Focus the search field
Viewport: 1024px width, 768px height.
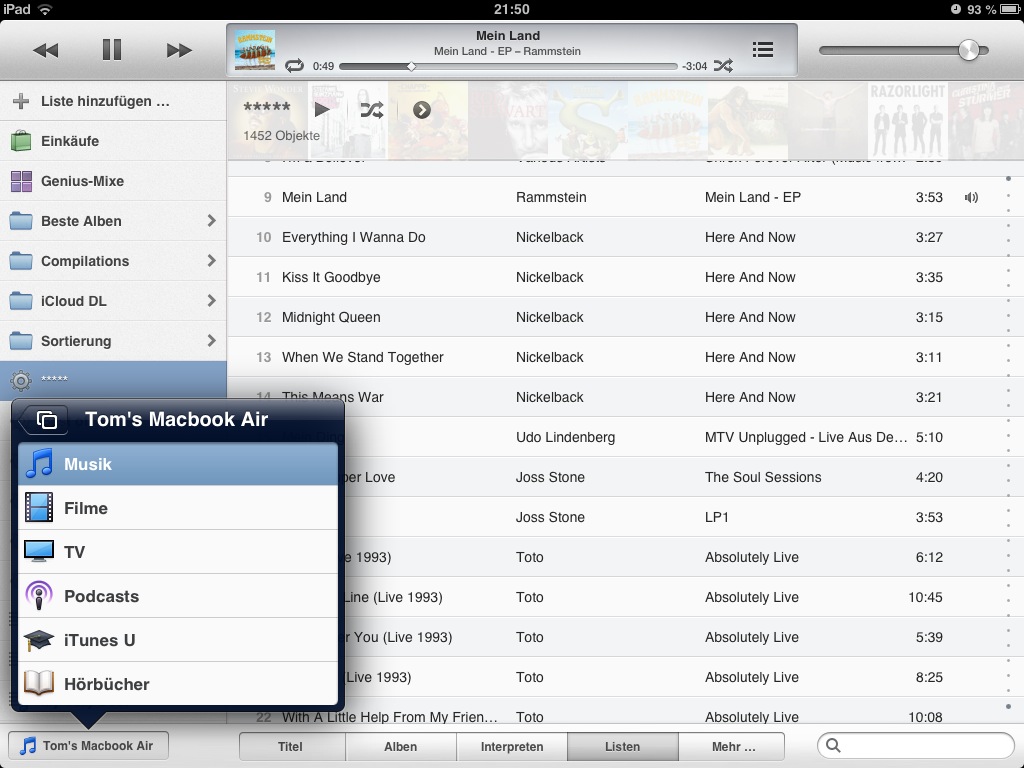click(916, 746)
